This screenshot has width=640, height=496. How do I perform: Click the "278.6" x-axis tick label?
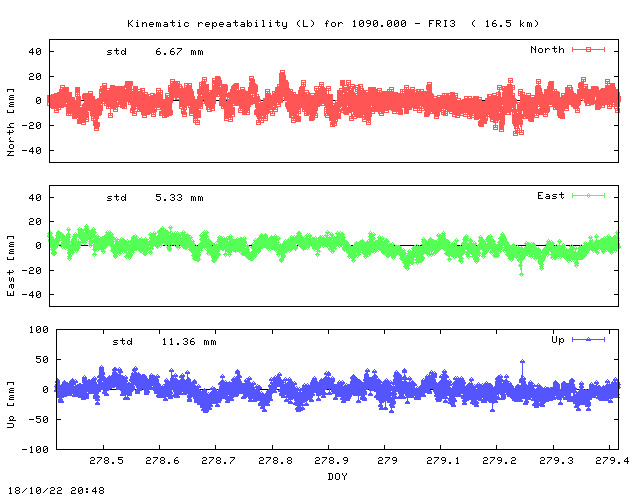click(162, 461)
